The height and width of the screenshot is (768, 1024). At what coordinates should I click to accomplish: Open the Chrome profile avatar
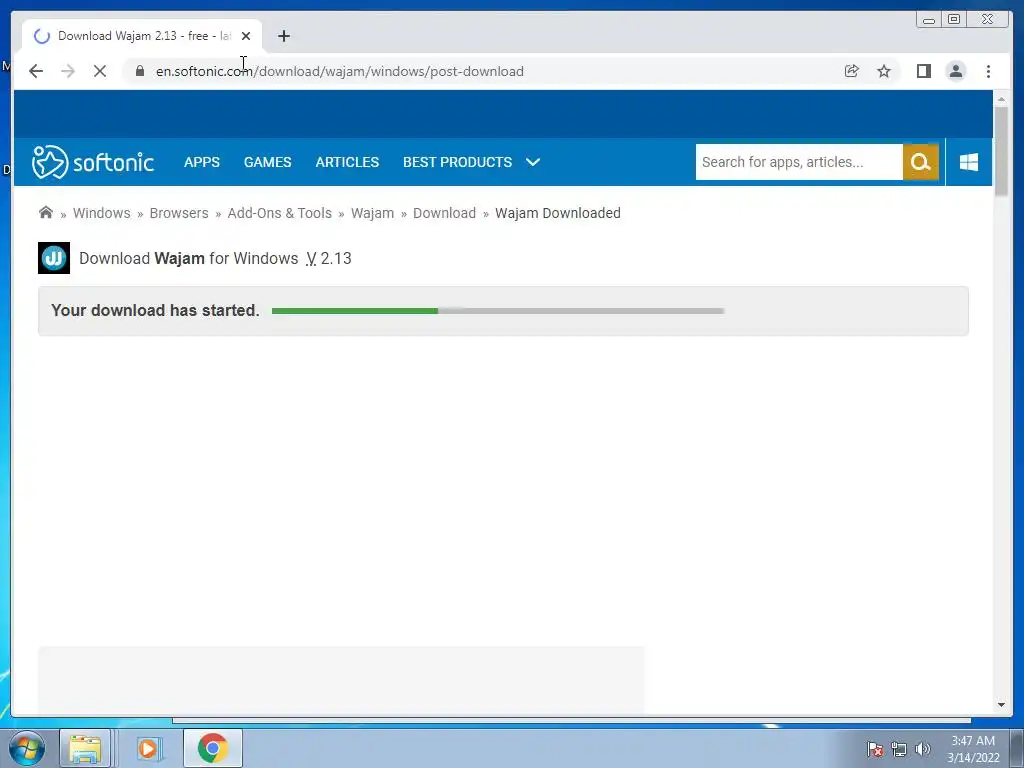click(x=955, y=71)
